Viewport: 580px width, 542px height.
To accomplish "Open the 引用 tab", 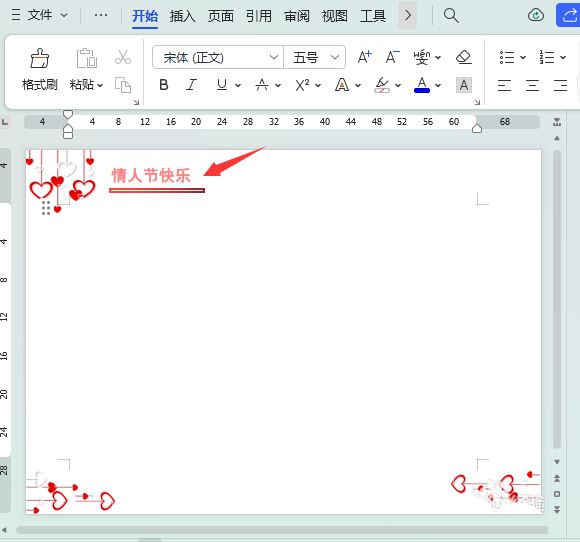I will click(x=259, y=16).
